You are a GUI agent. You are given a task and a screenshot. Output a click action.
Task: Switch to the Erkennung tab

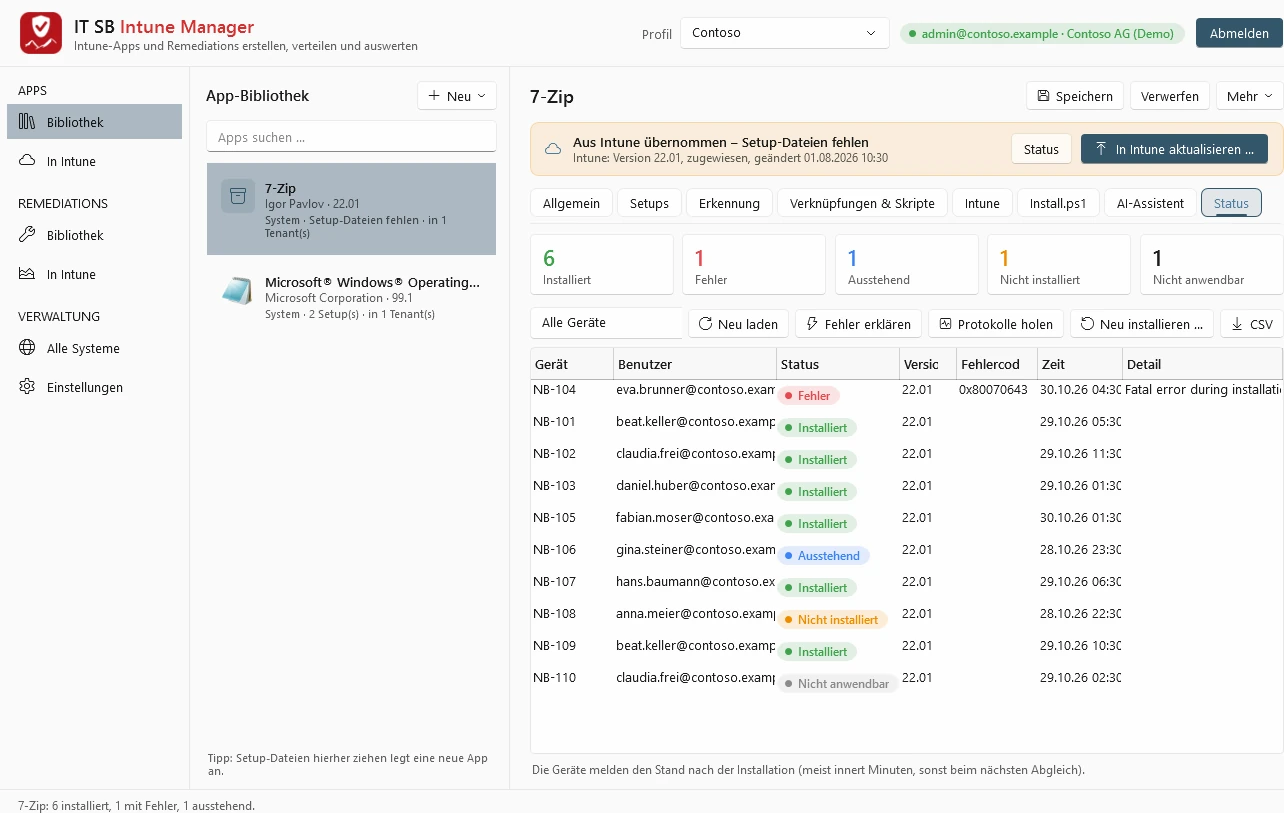coord(729,203)
